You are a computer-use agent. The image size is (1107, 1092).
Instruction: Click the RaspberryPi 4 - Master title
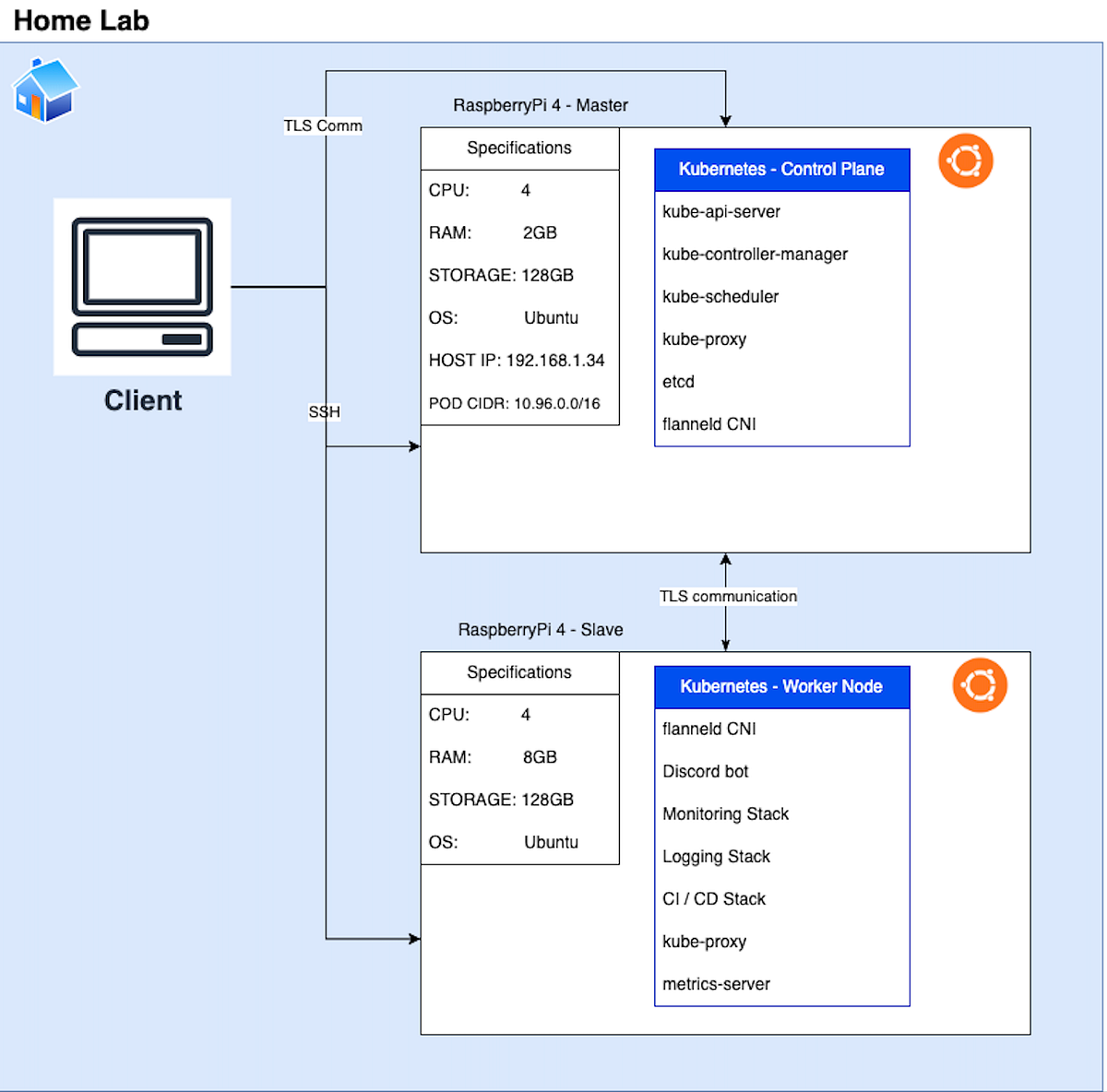coord(539,105)
